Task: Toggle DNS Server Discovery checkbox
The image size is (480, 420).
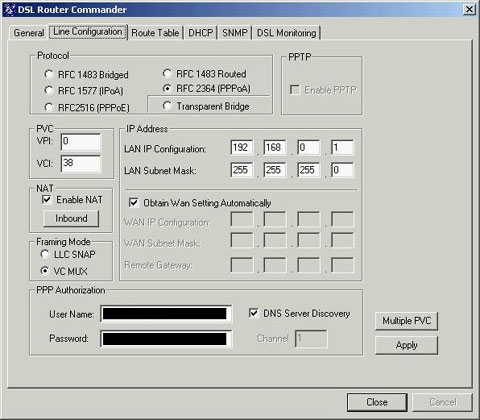Action: 254,313
